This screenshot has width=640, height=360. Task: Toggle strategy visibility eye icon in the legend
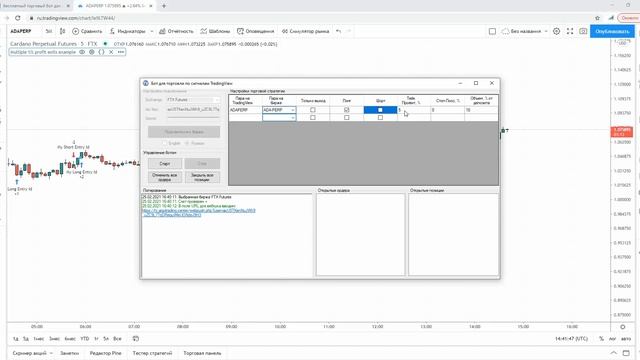[82, 52]
